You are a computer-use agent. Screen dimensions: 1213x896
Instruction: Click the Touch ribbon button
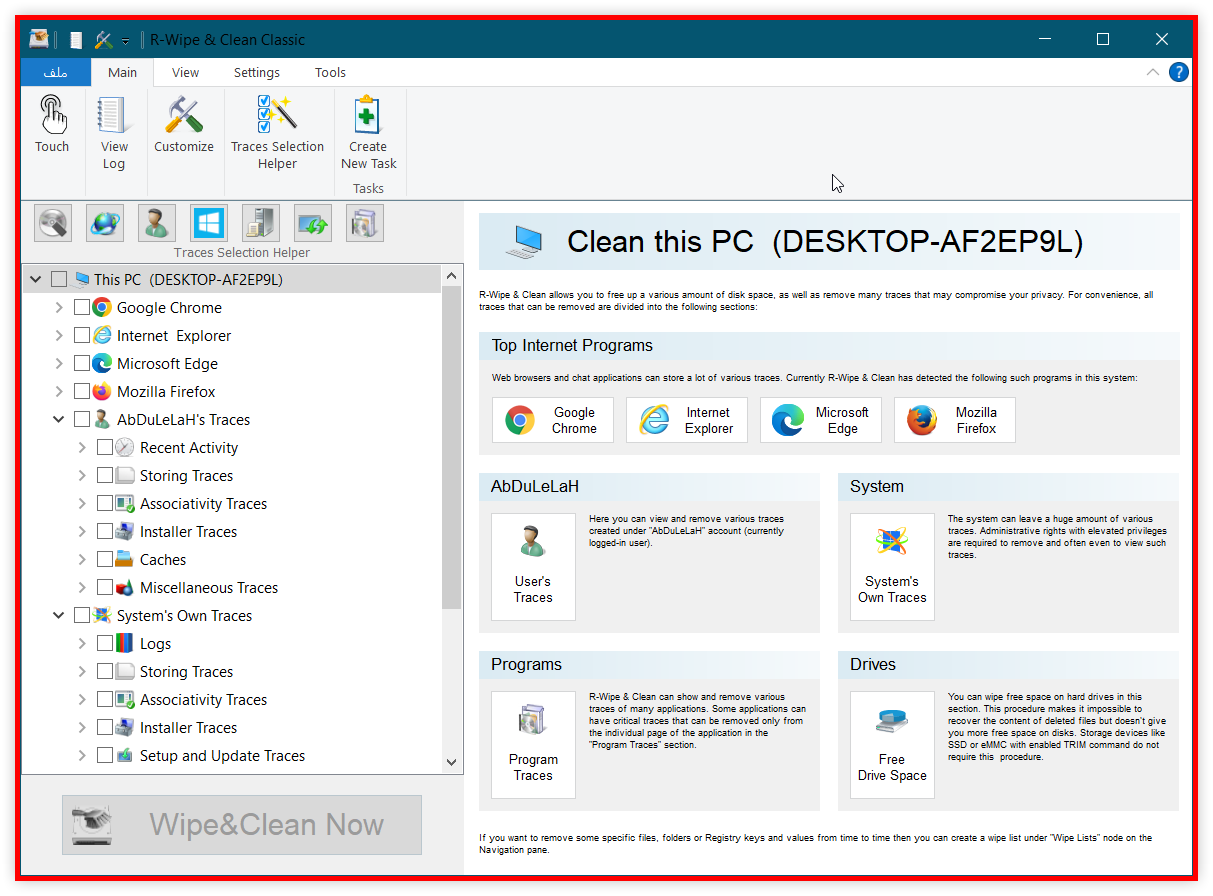coord(52,124)
